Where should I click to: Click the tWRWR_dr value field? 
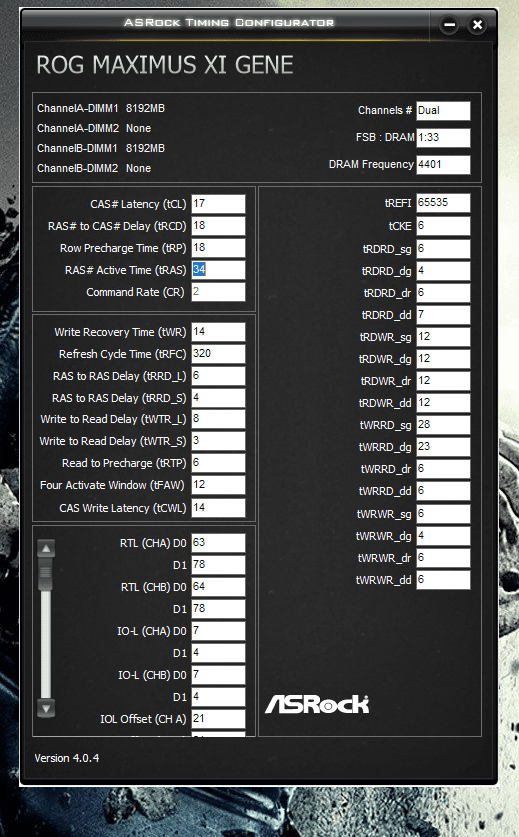[x=443, y=557]
